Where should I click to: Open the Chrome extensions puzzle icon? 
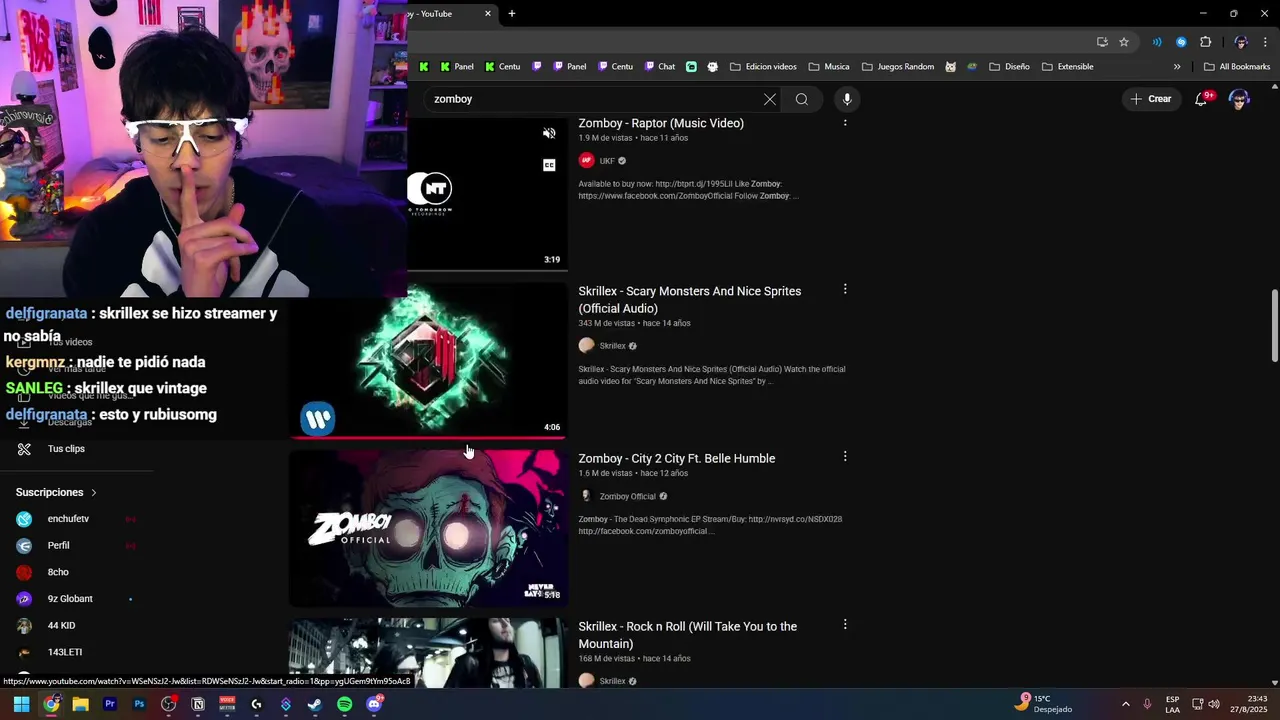pos(1205,42)
